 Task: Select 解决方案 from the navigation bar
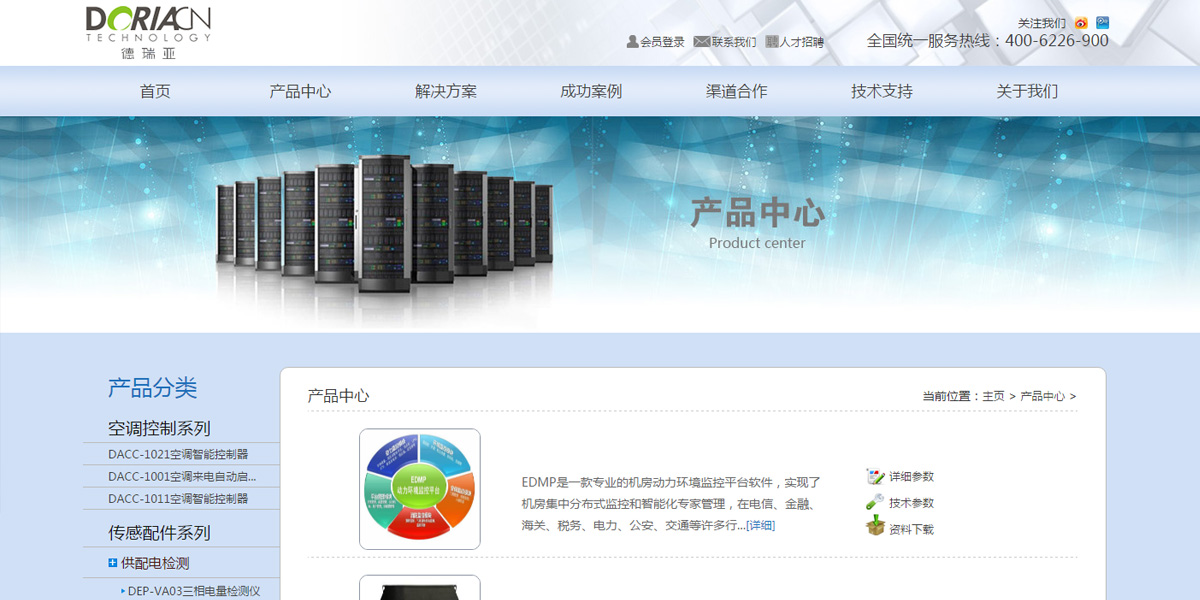(446, 91)
